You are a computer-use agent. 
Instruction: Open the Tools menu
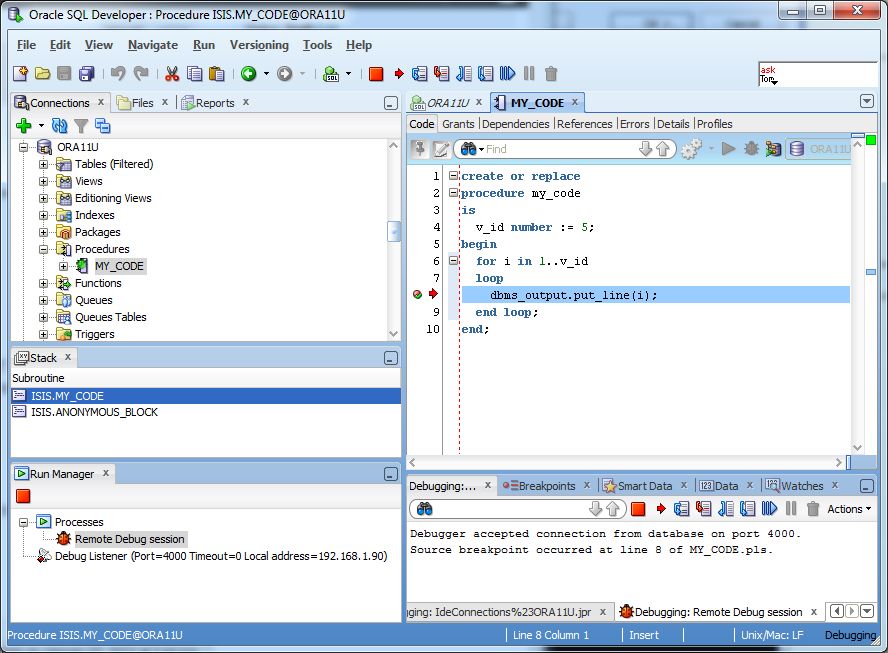(x=317, y=45)
